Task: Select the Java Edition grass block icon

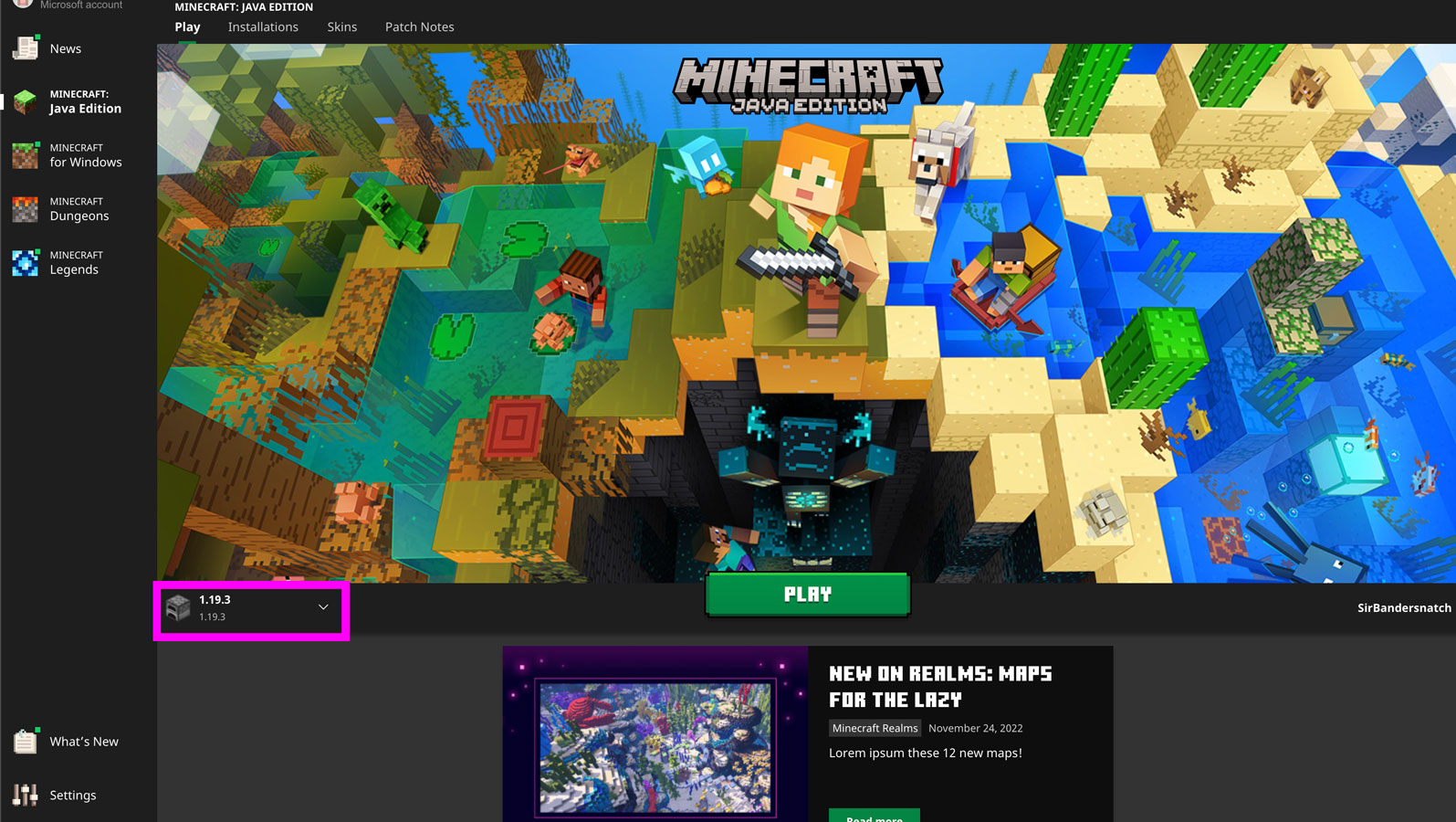Action: (x=26, y=101)
